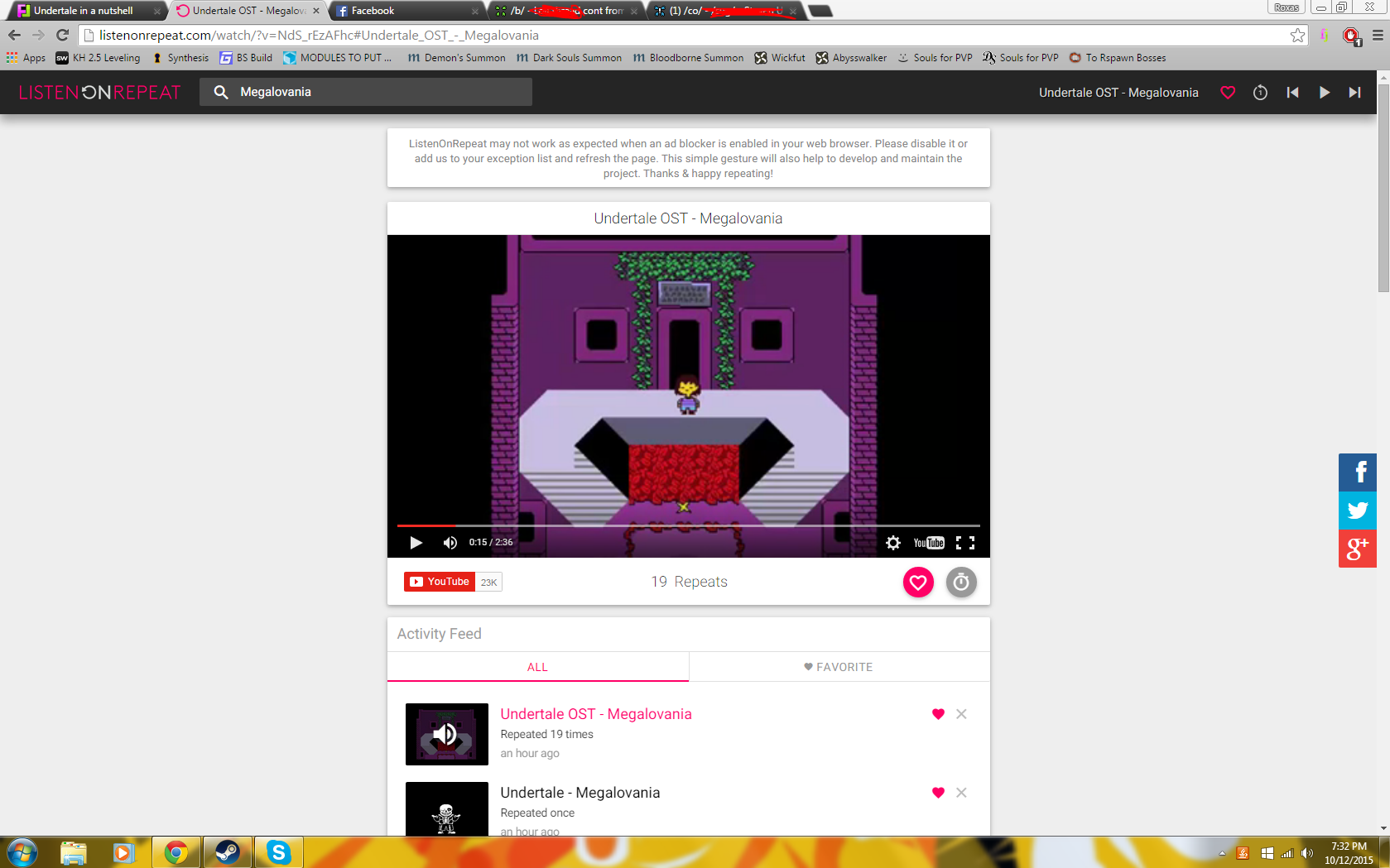Go to previous track in header

point(1292,93)
